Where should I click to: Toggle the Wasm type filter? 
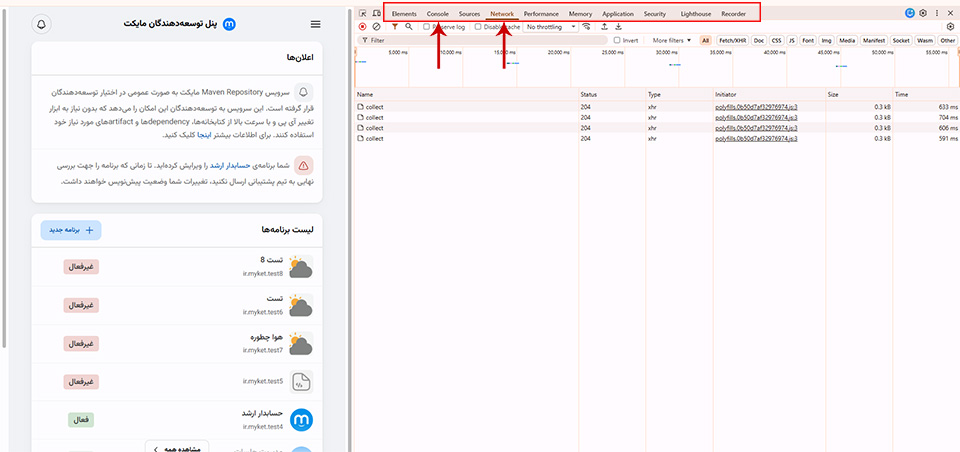click(x=924, y=40)
